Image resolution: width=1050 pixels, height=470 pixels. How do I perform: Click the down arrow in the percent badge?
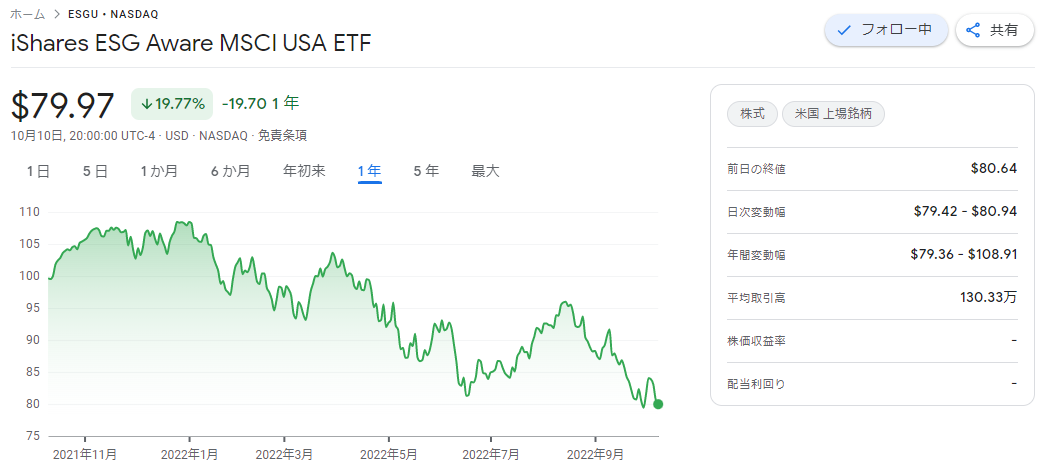point(146,104)
